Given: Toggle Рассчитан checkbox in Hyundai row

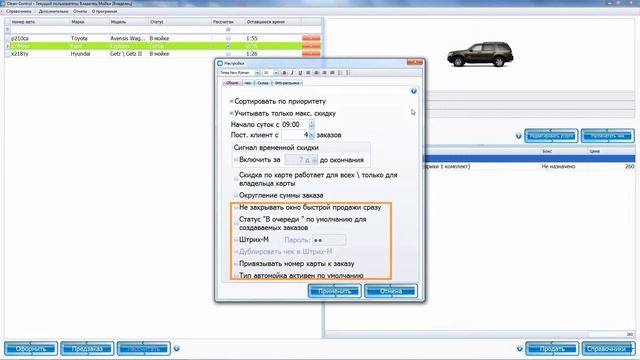Looking at the screenshot, I should click(228, 54).
